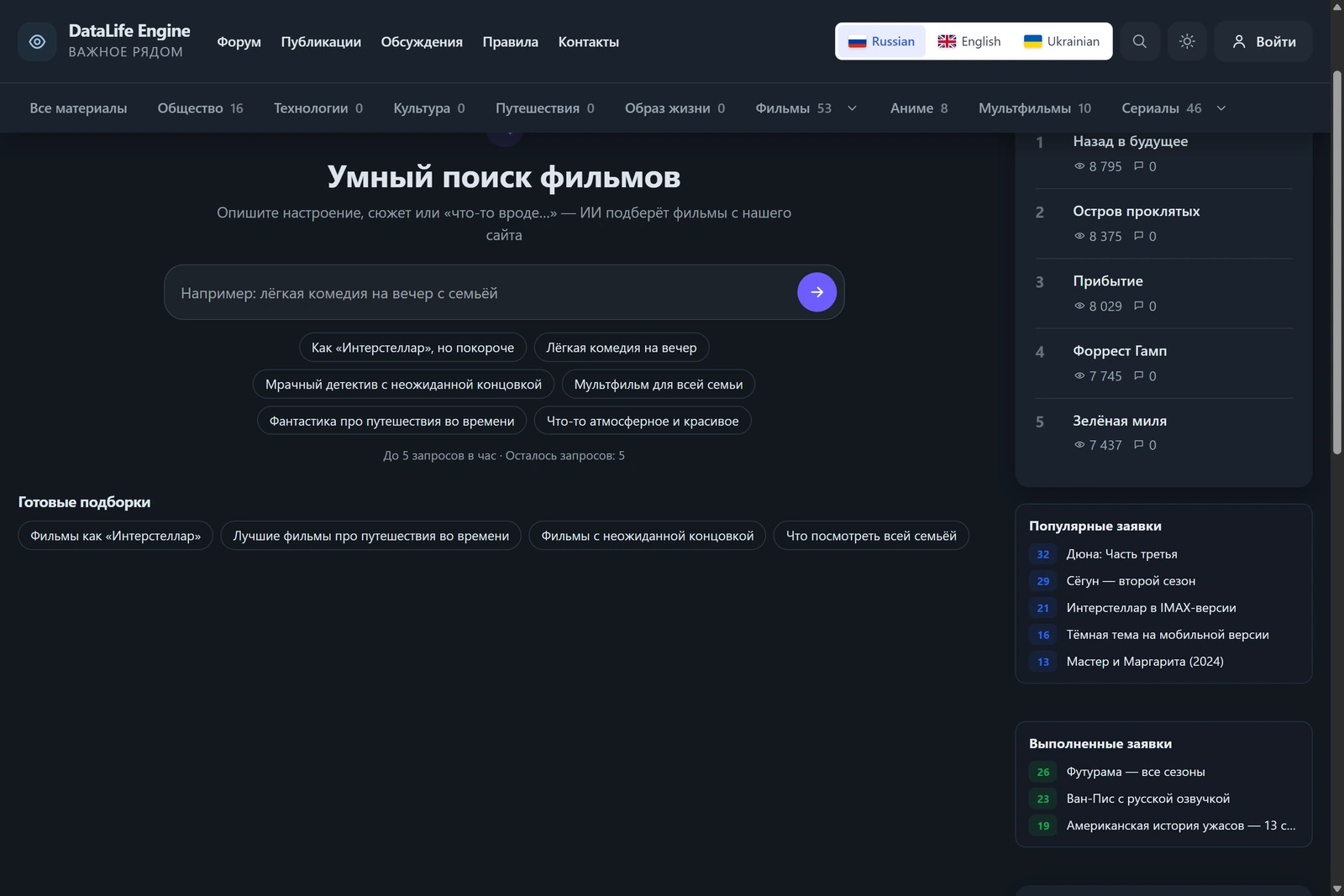The height and width of the screenshot is (896, 1344).
Task: Select the Аниме category
Action: 919,108
